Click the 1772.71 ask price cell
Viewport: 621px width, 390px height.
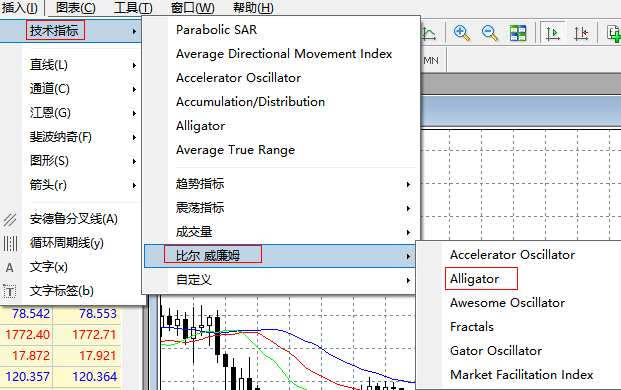point(87,335)
